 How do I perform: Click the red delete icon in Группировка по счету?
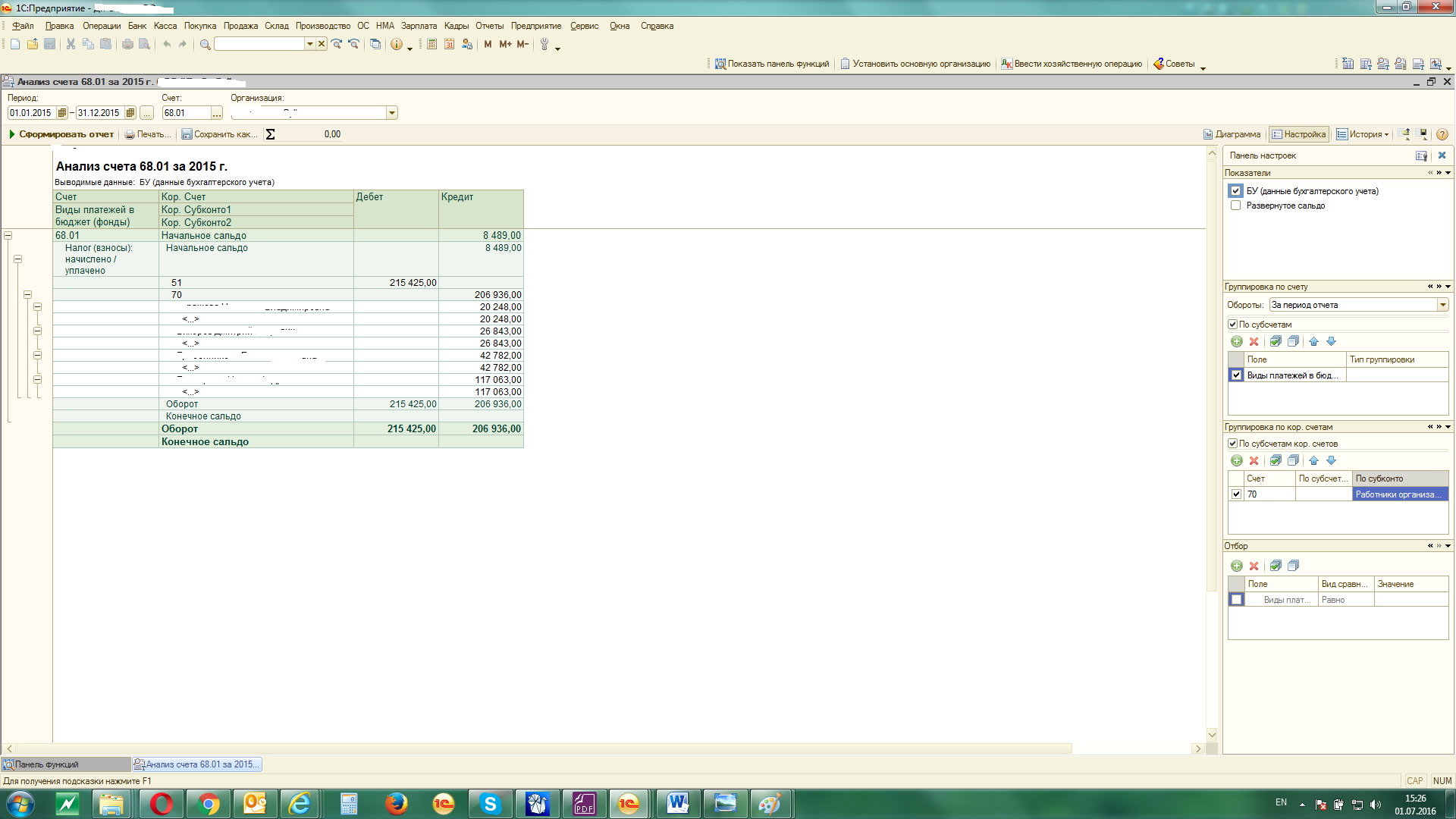pyautogui.click(x=1254, y=342)
